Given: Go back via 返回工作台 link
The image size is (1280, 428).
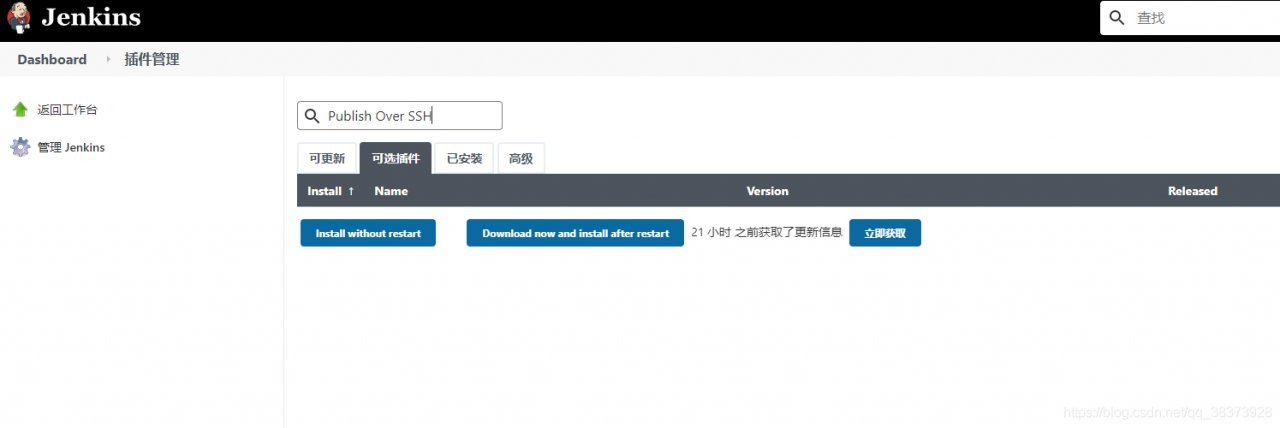Looking at the screenshot, I should coord(67,110).
